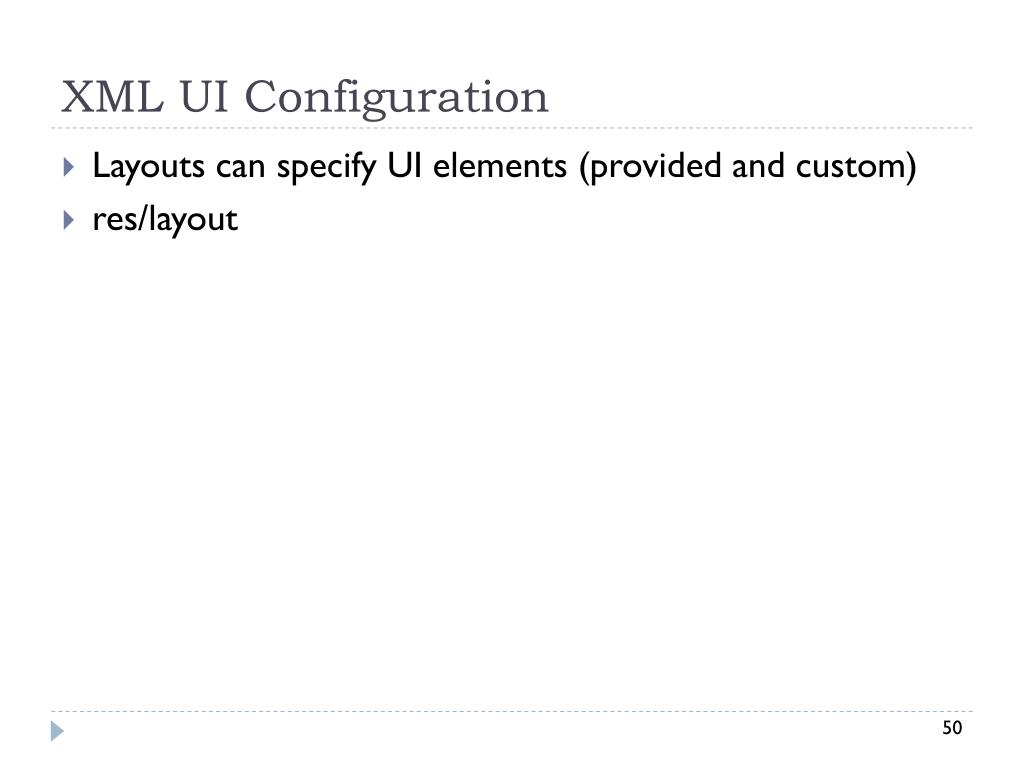Click the triangle icon in the footer
The image size is (1024, 768).
tap(57, 731)
